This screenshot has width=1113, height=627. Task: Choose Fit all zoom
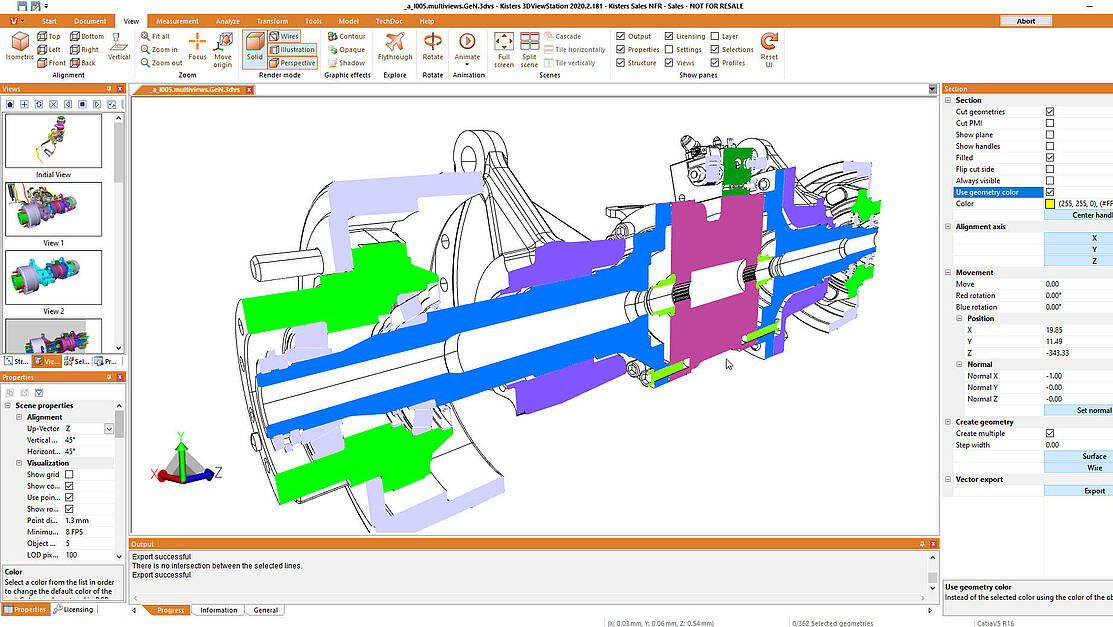coord(155,36)
